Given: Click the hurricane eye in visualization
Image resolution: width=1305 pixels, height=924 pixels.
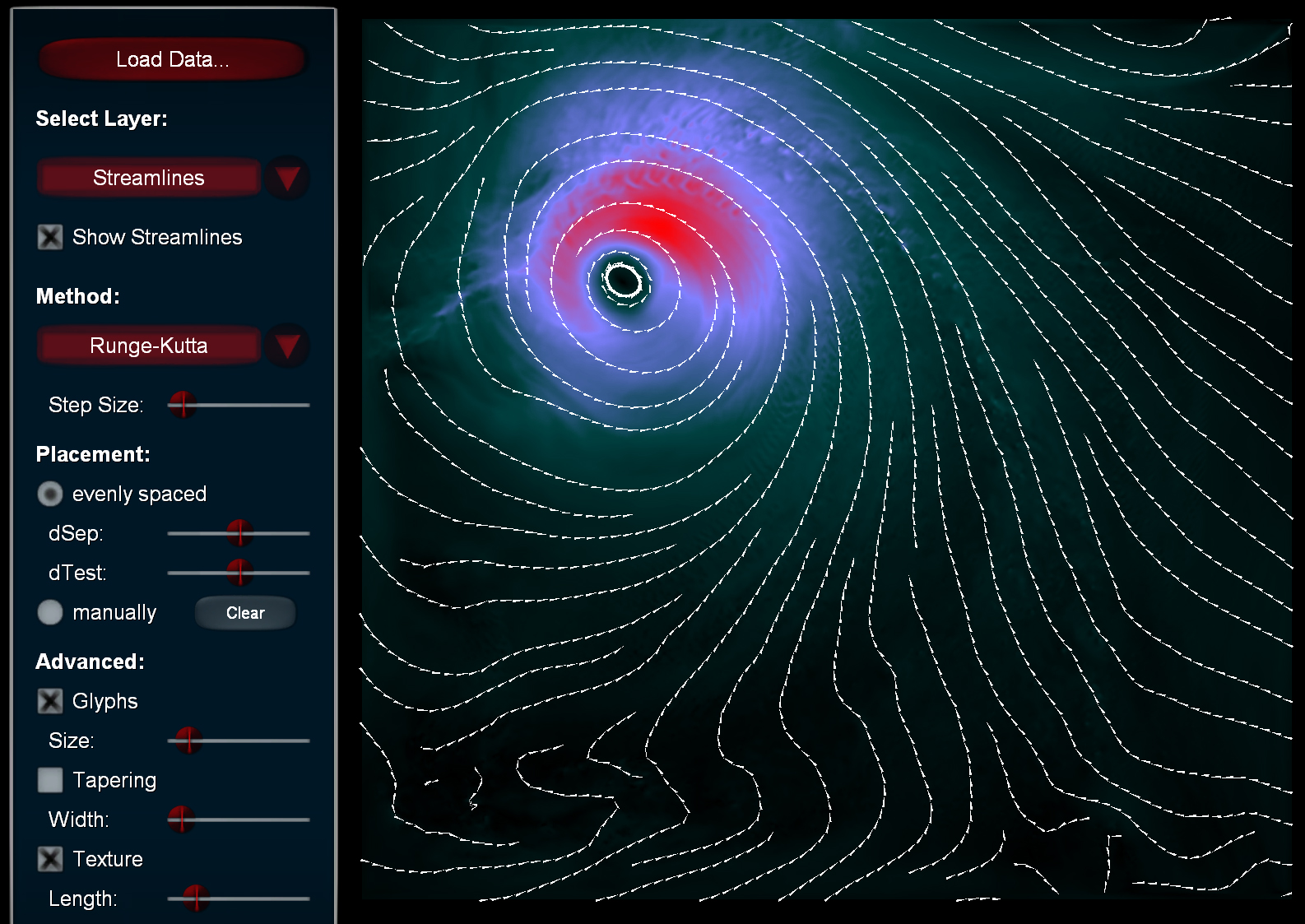Looking at the screenshot, I should pos(623,281).
